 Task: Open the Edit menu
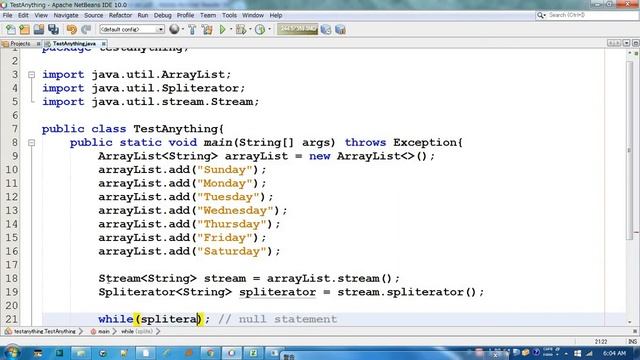pyautogui.click(x=23, y=15)
